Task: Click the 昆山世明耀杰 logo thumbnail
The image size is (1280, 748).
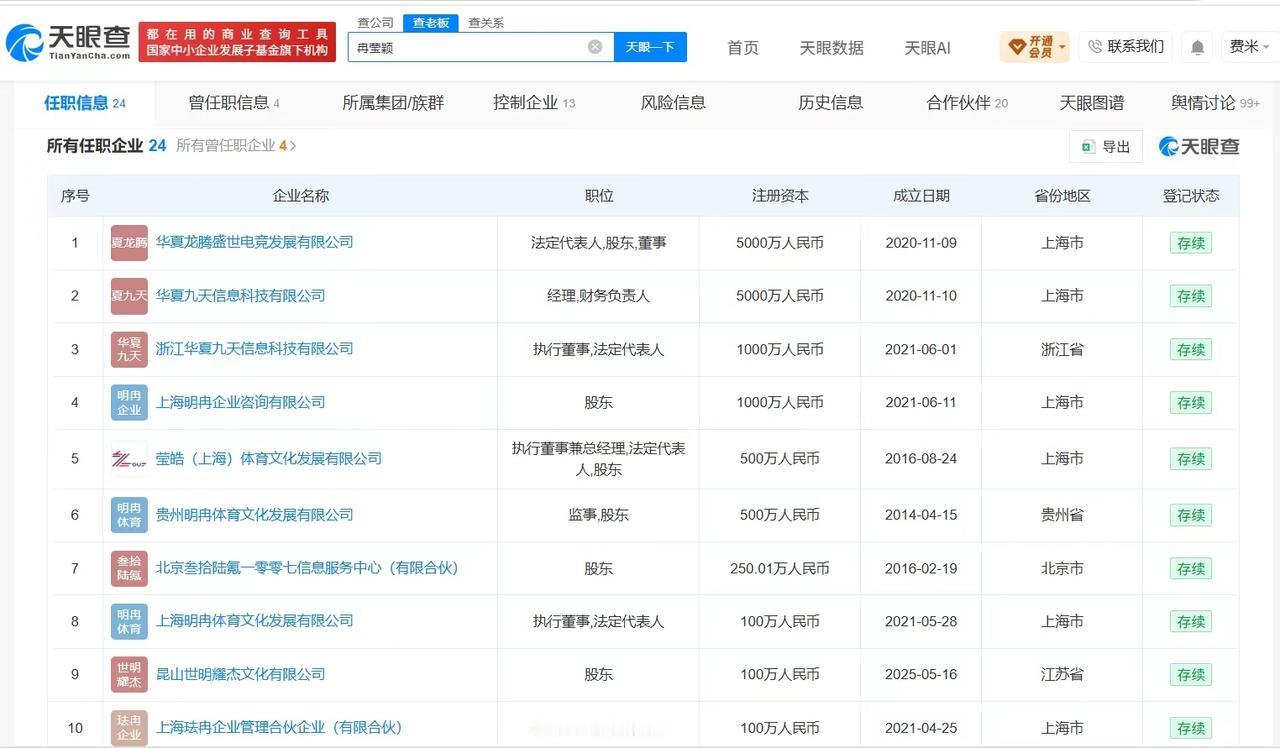Action: point(129,674)
